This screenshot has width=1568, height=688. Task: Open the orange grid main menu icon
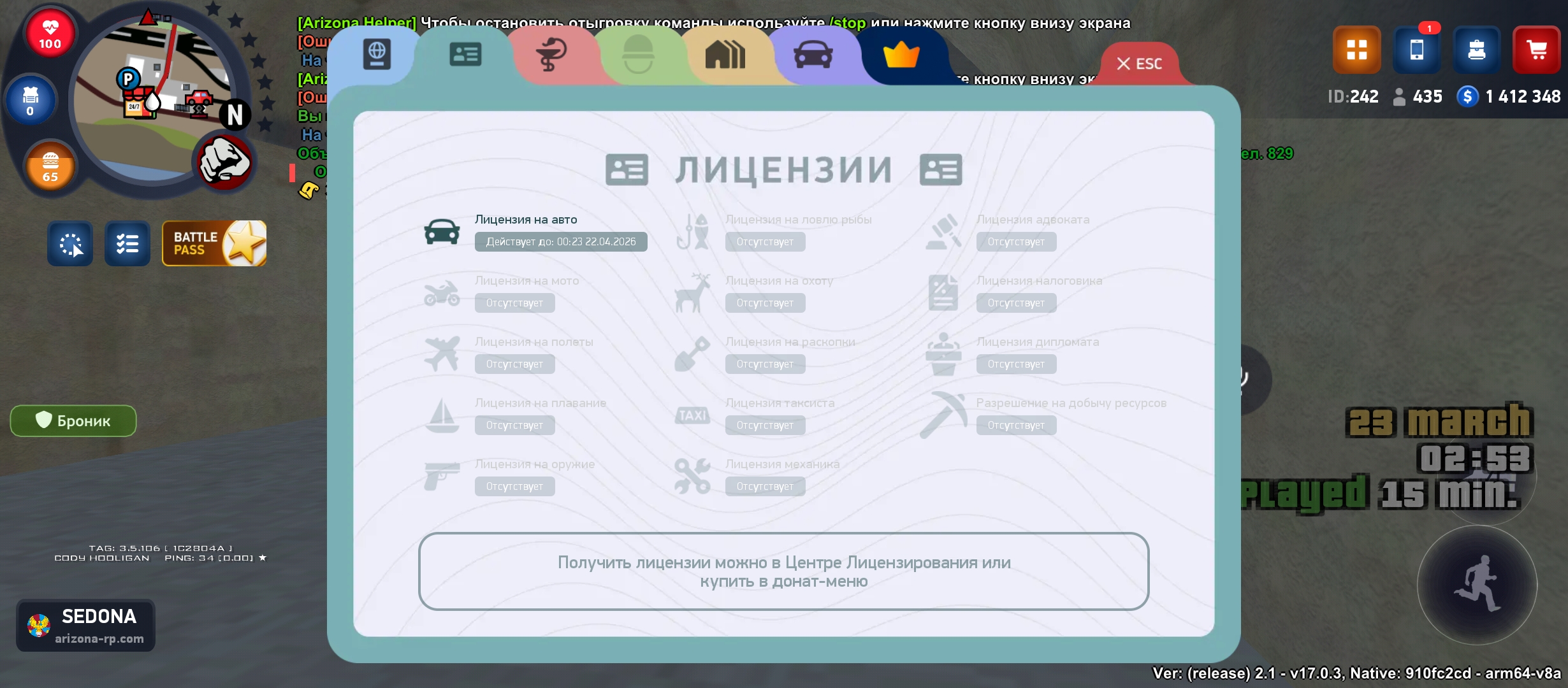(x=1356, y=50)
